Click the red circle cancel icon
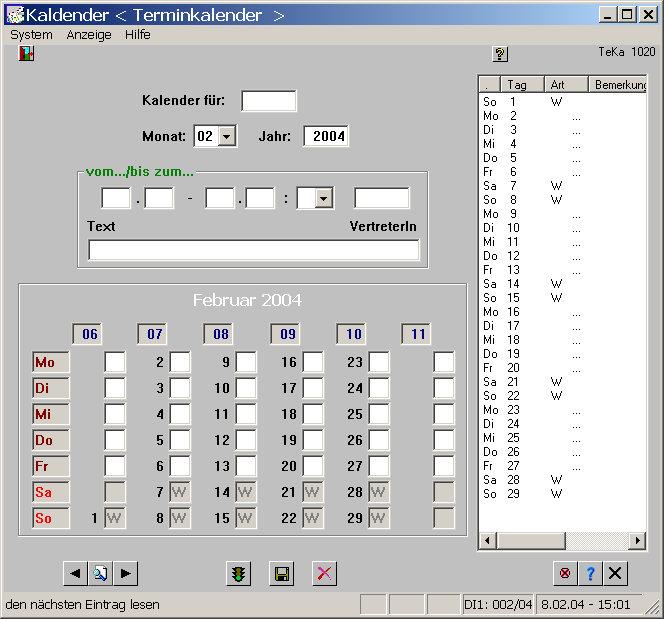 [x=565, y=573]
